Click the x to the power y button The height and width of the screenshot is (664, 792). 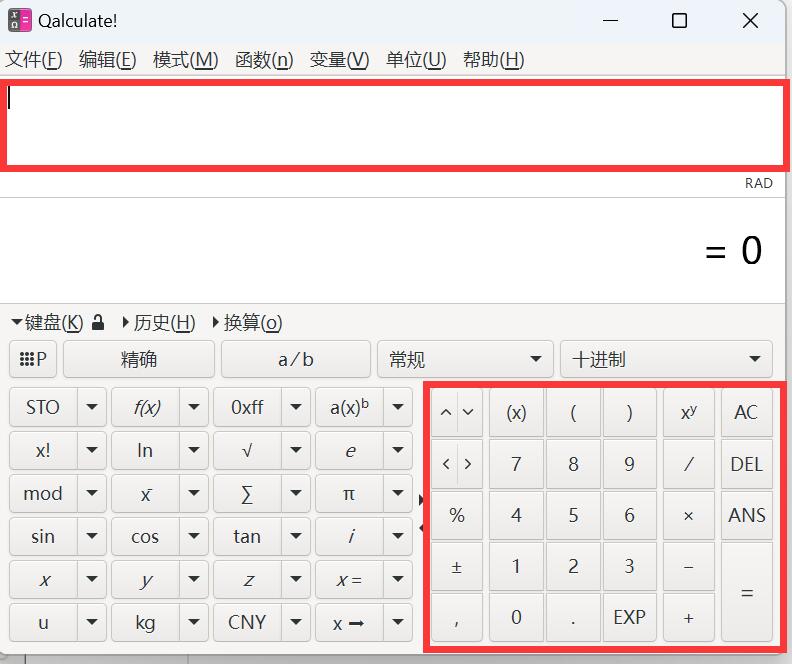(688, 412)
